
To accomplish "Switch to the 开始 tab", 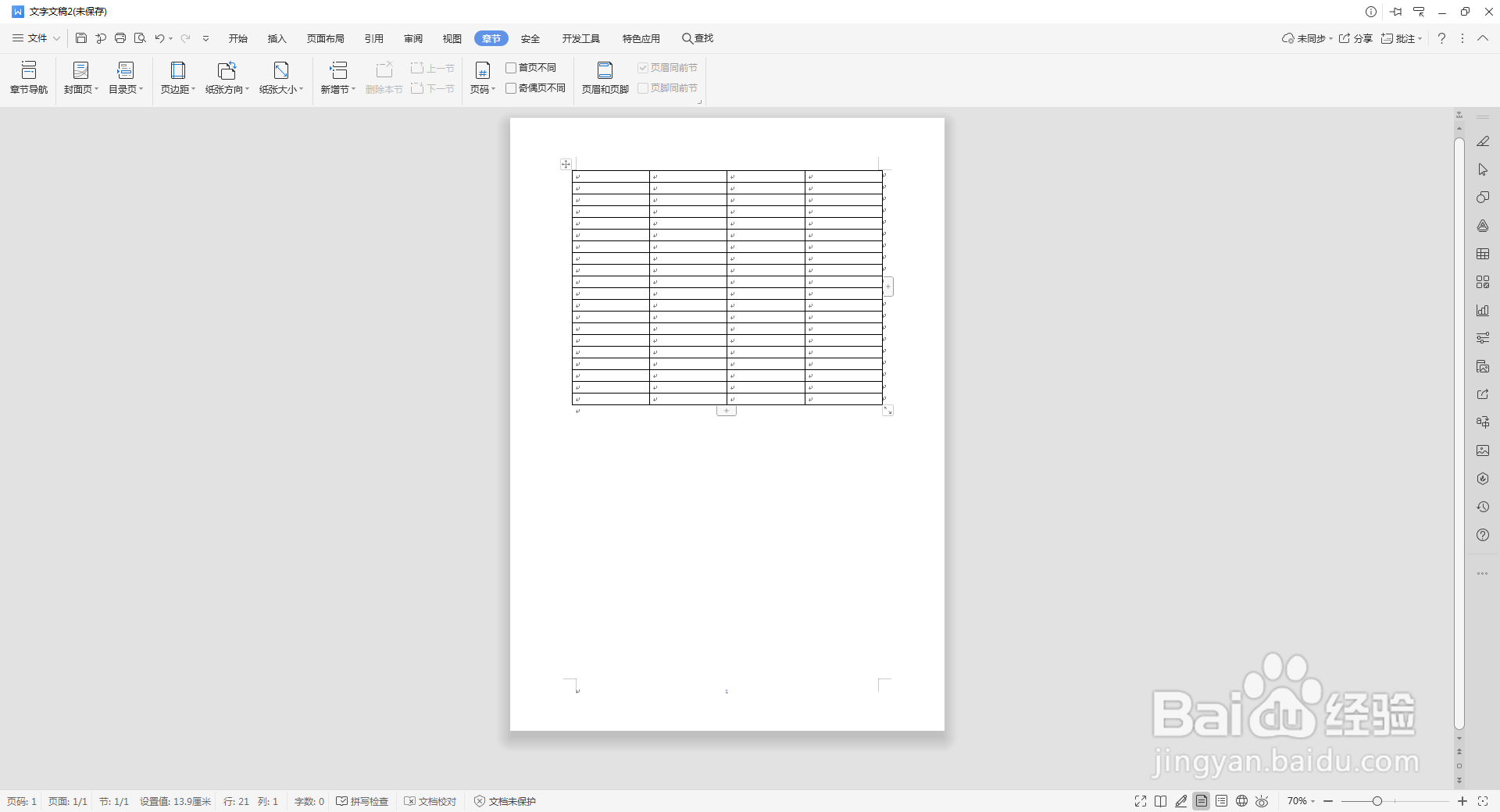I will coord(238,38).
